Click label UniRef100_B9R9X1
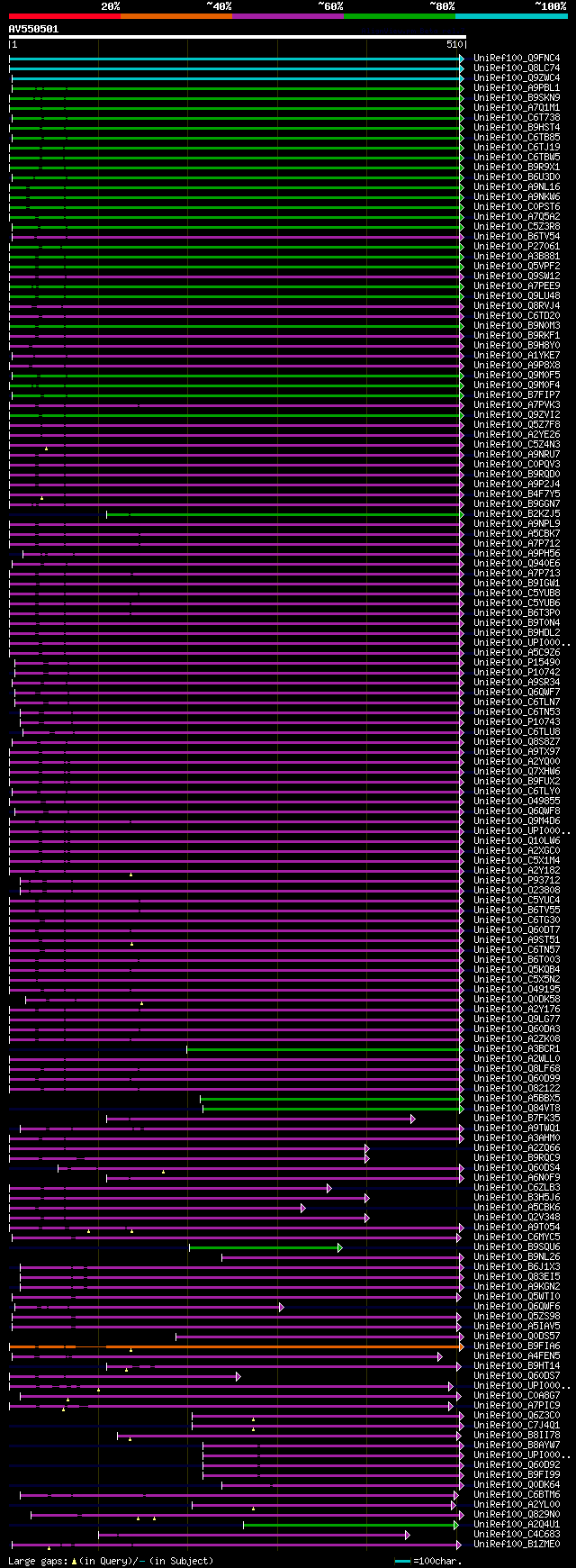This screenshot has height=1568, width=576. tap(517, 168)
